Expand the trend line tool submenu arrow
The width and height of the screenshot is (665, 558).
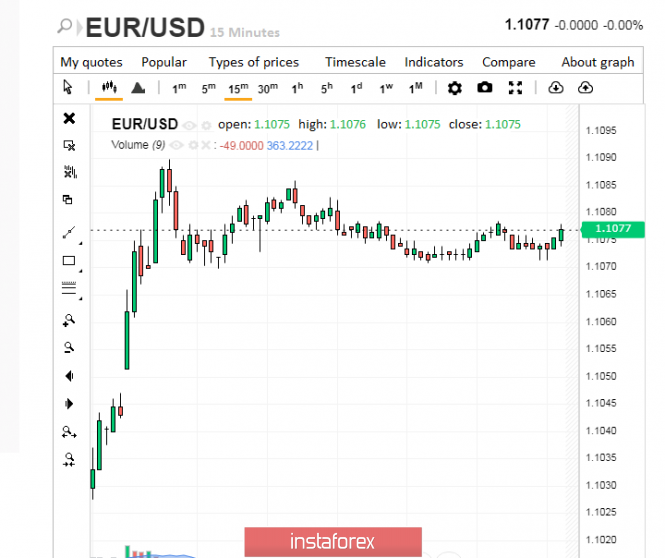pyautogui.click(x=81, y=243)
